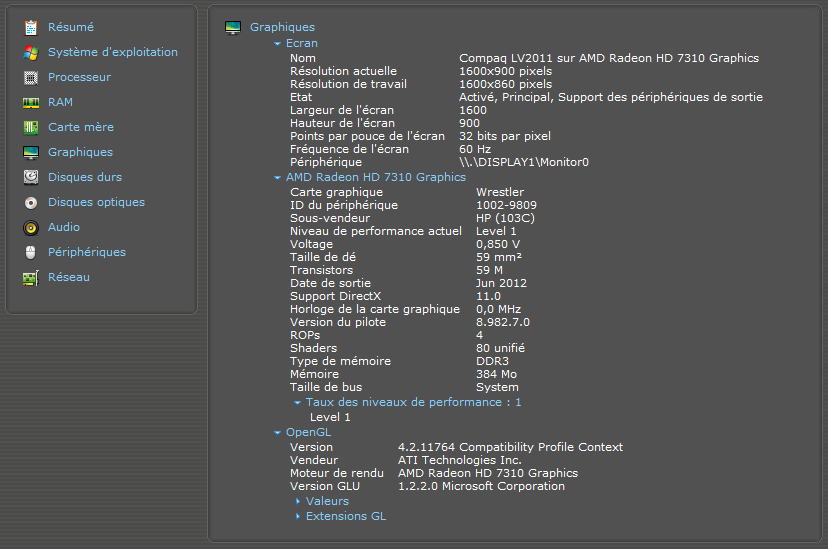
Task: Click the Horloge de la carte graphique label
Action: (375, 309)
